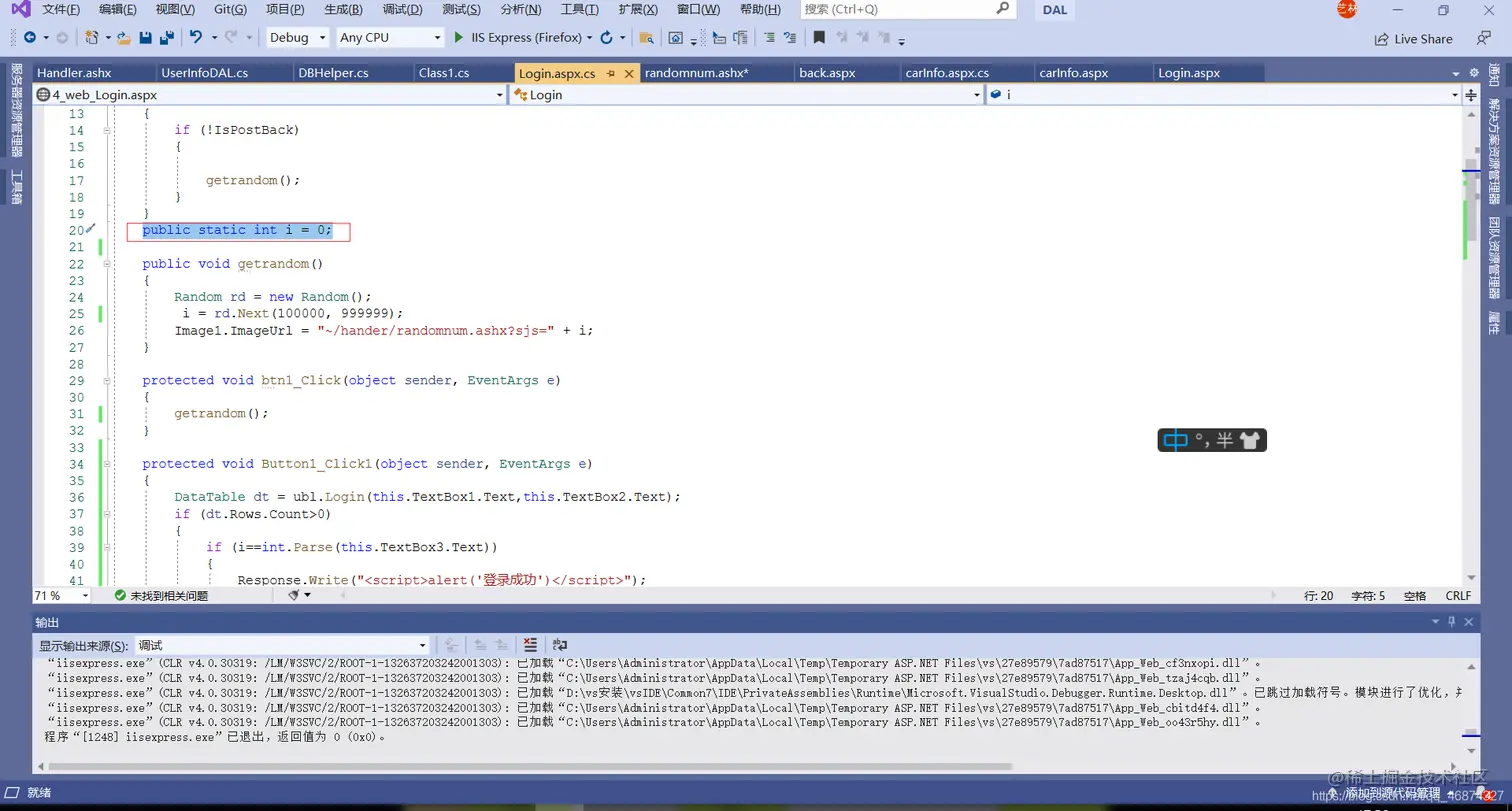
Task: Expand the Any CPU platform dropdown
Action: pos(390,37)
